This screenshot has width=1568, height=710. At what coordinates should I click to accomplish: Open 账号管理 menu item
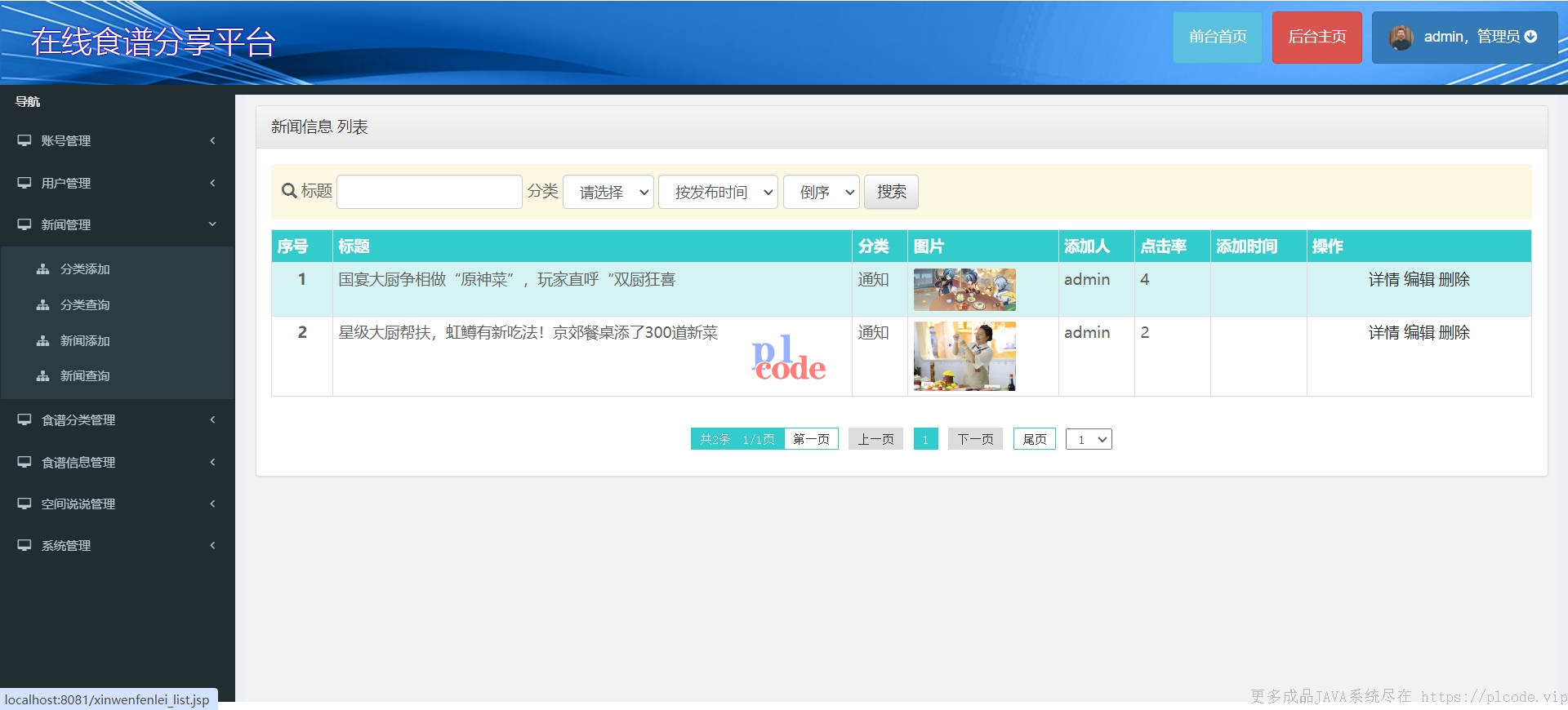click(x=118, y=140)
